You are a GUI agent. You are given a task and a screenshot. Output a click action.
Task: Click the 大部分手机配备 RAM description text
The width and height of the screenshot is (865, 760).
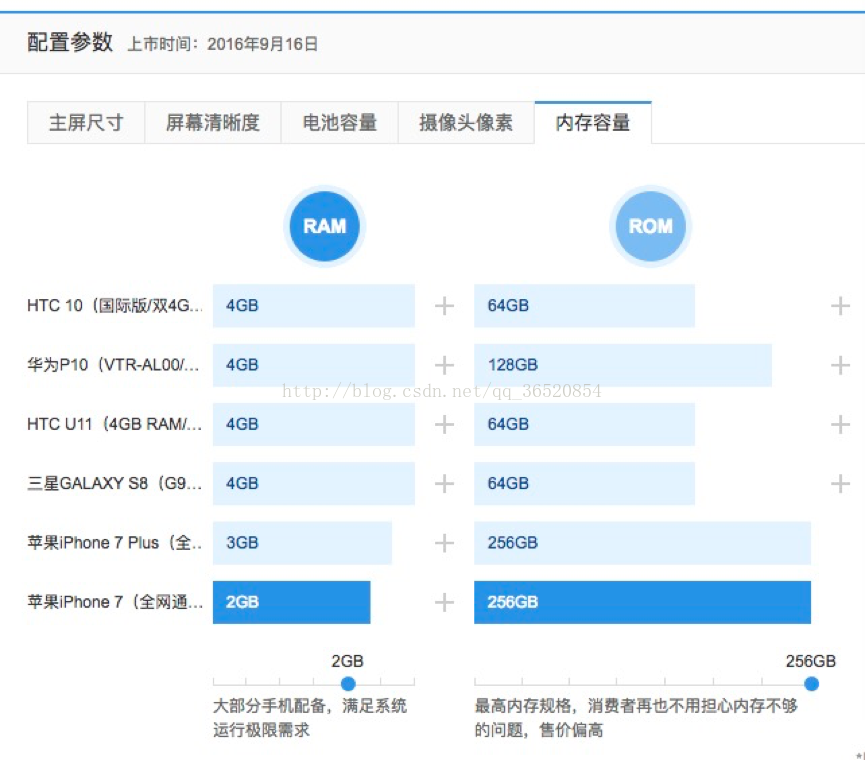(310, 718)
